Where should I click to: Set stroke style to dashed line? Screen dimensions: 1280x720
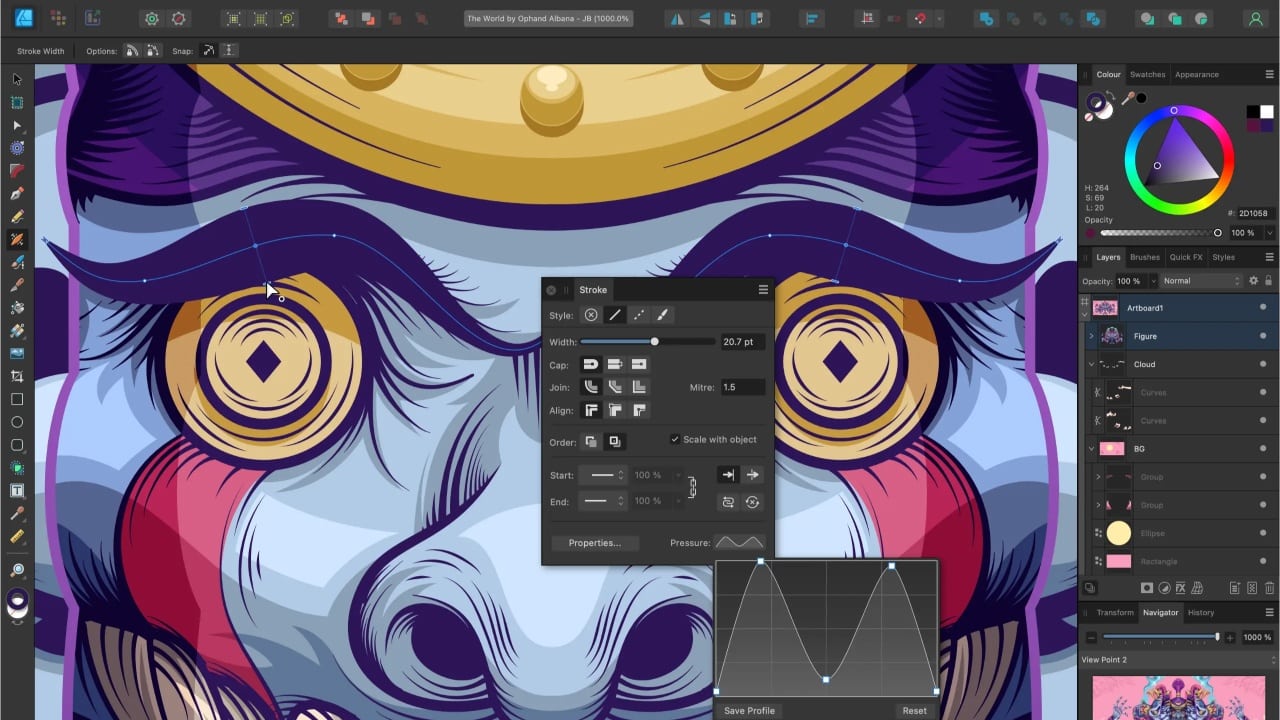[638, 315]
